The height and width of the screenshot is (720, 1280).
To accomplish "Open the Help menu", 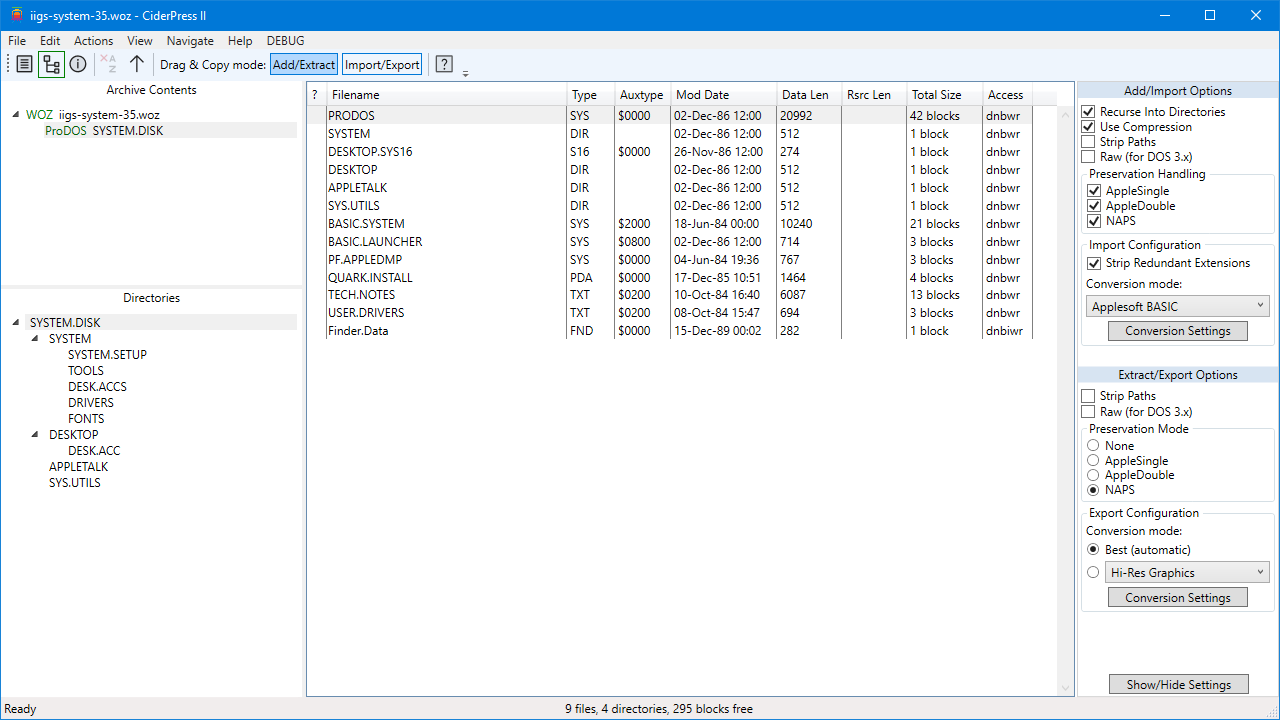I will [x=240, y=41].
